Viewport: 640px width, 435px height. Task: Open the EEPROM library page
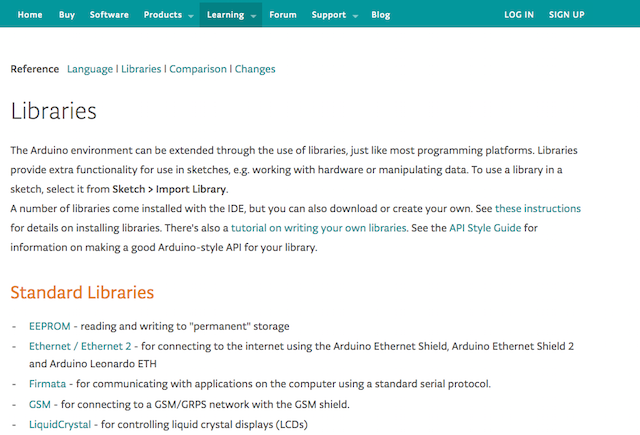[50, 326]
